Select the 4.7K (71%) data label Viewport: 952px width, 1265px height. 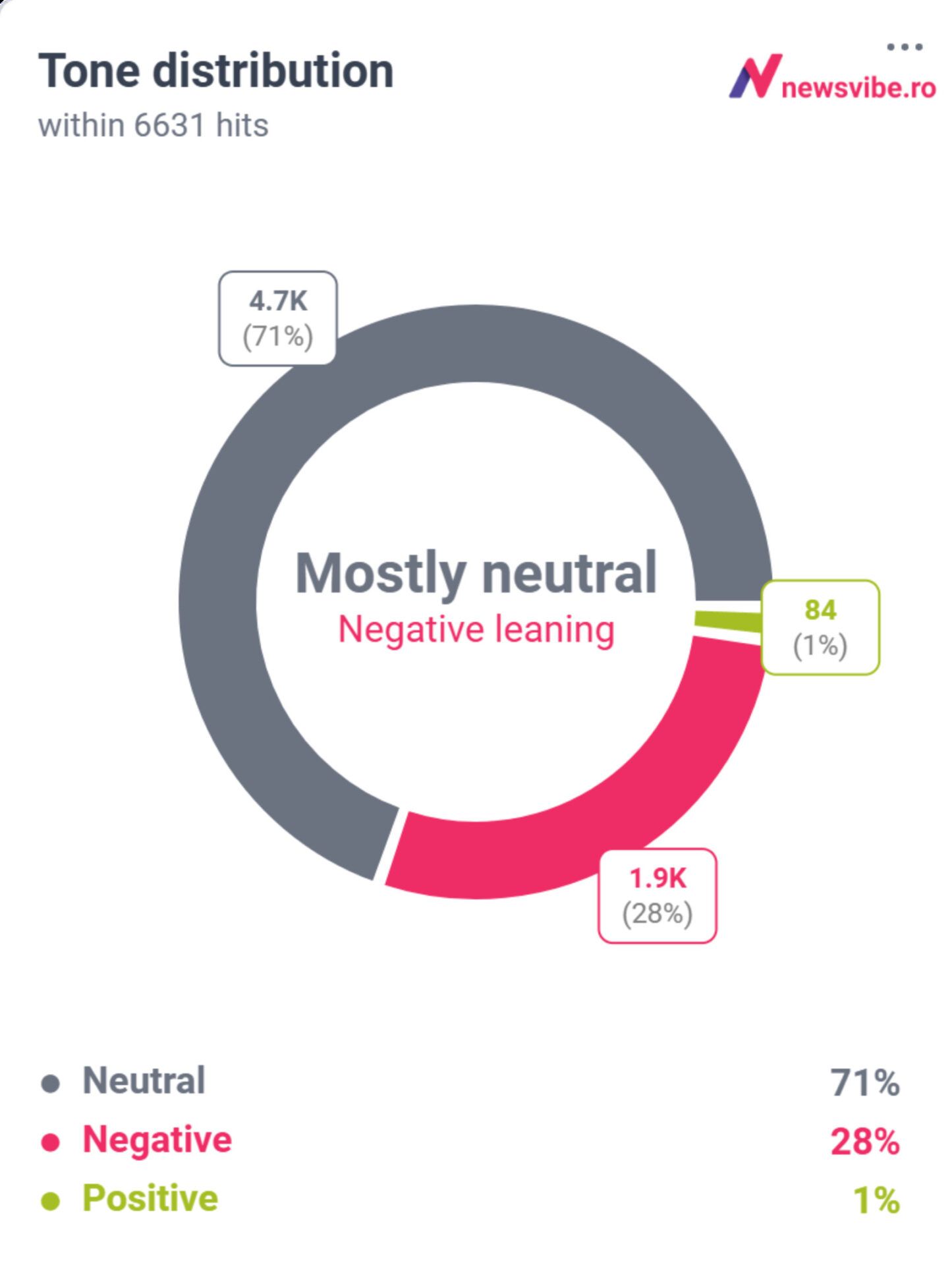click(x=277, y=318)
